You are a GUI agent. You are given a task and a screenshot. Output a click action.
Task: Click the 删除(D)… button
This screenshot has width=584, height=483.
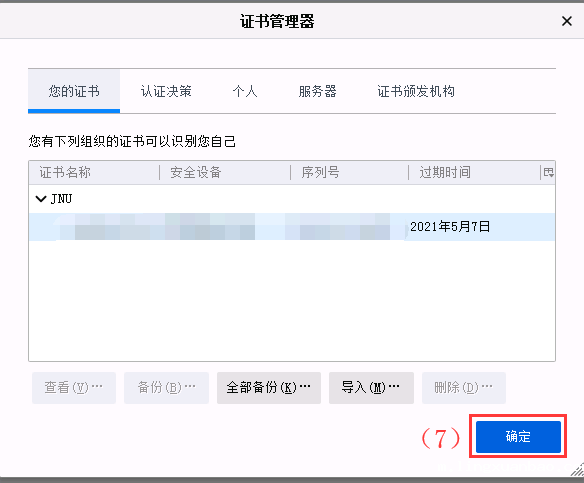(464, 388)
